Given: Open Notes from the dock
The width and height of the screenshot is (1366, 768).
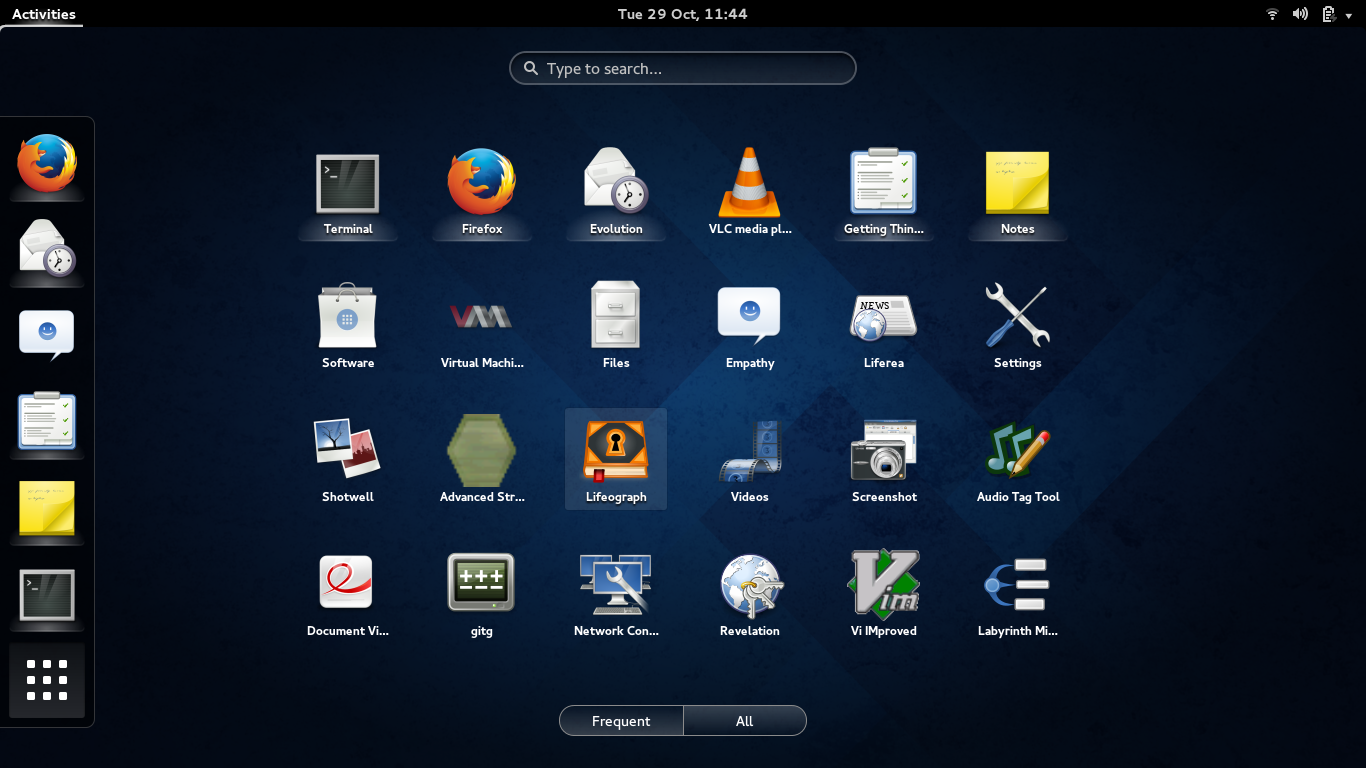Looking at the screenshot, I should [47, 513].
